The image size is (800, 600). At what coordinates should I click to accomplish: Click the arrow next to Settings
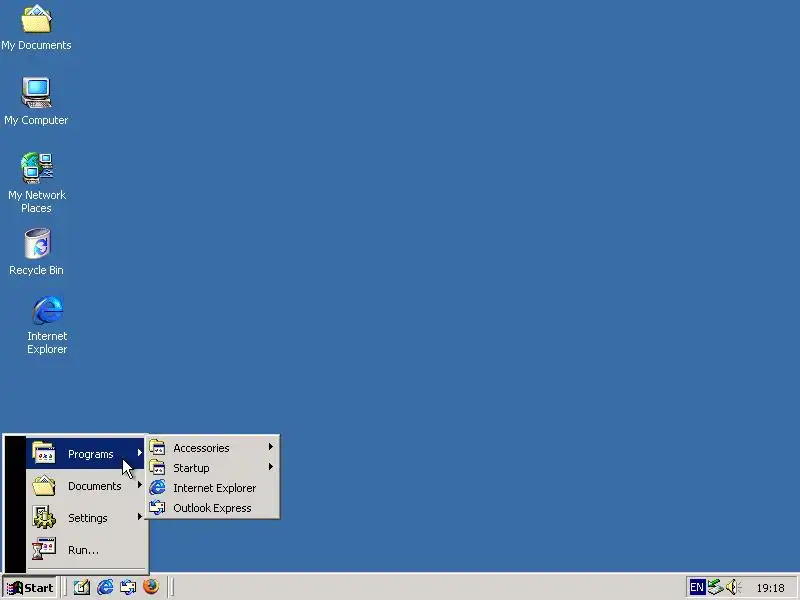tap(139, 517)
